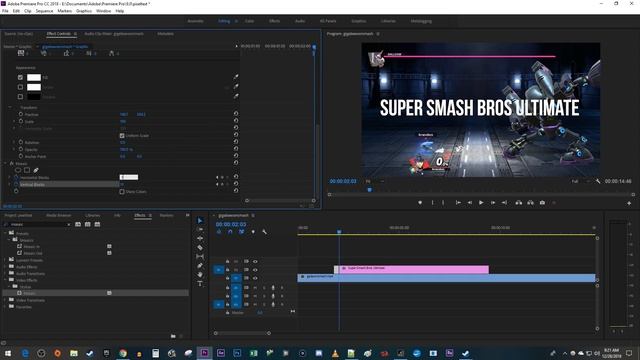Collapse the Video Effects folder
Image resolution: width=640 pixels, height=360 pixels.
tap(5, 280)
